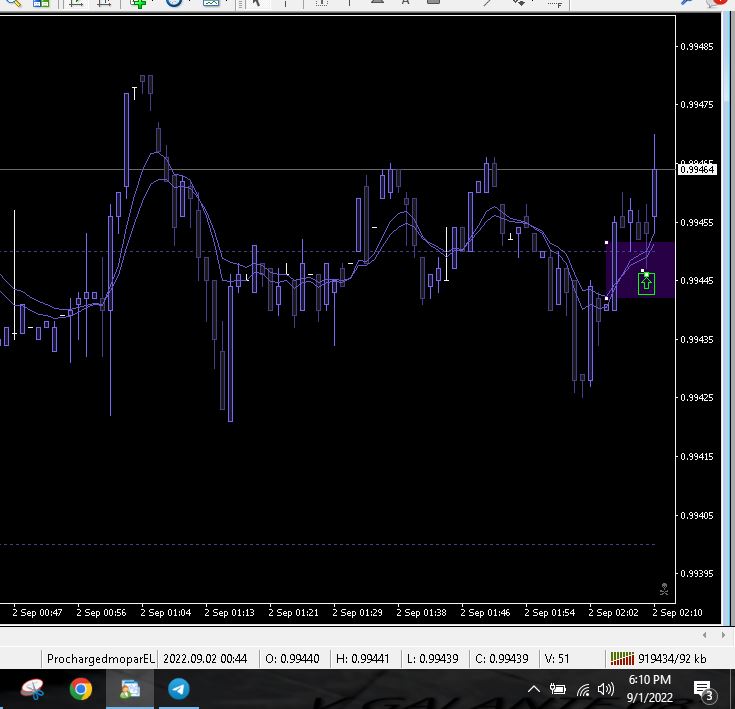
Task: Click the 2 Sep 01:46 time label
Action: point(485,612)
